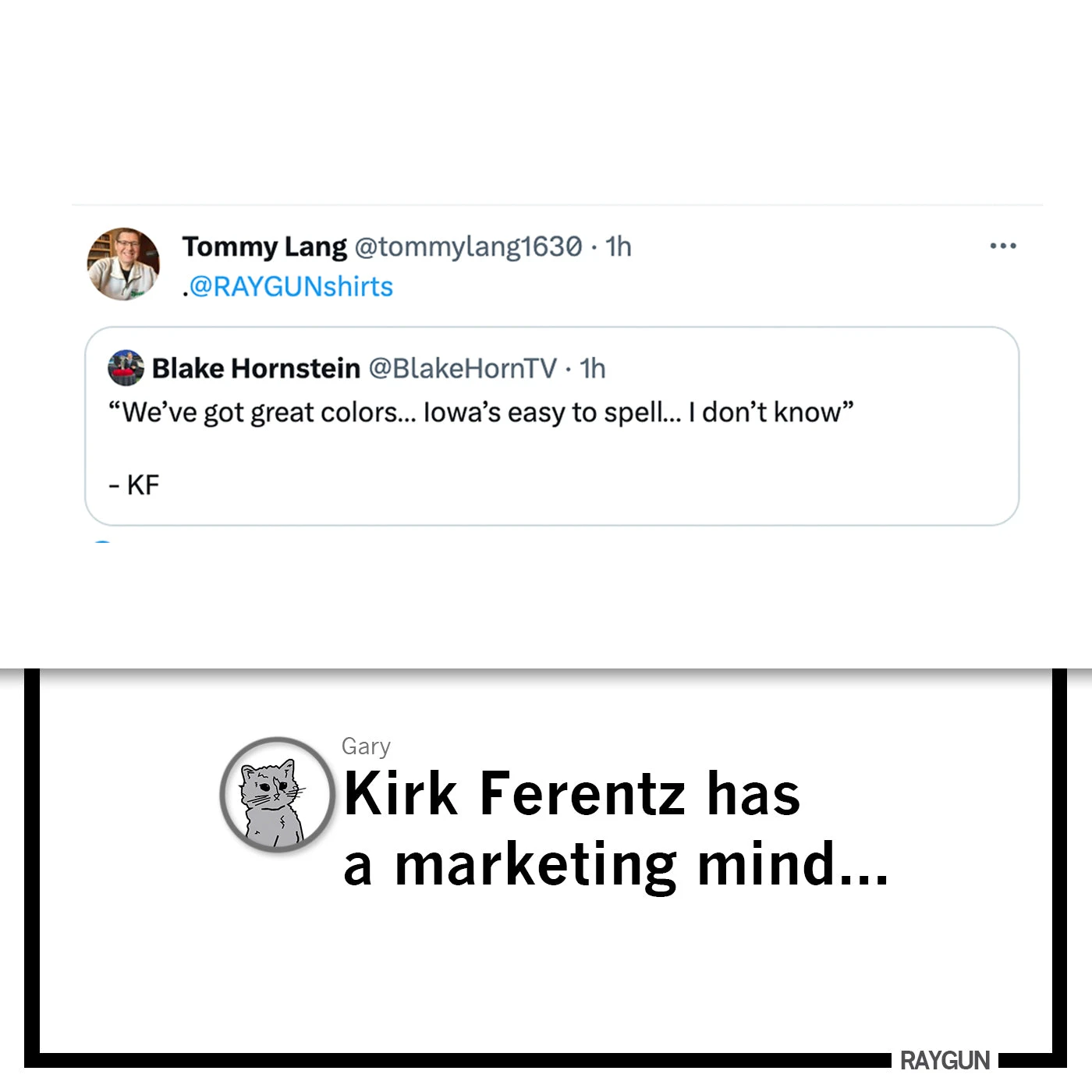Click Tommy Lang's 1h timestamp

click(x=619, y=246)
